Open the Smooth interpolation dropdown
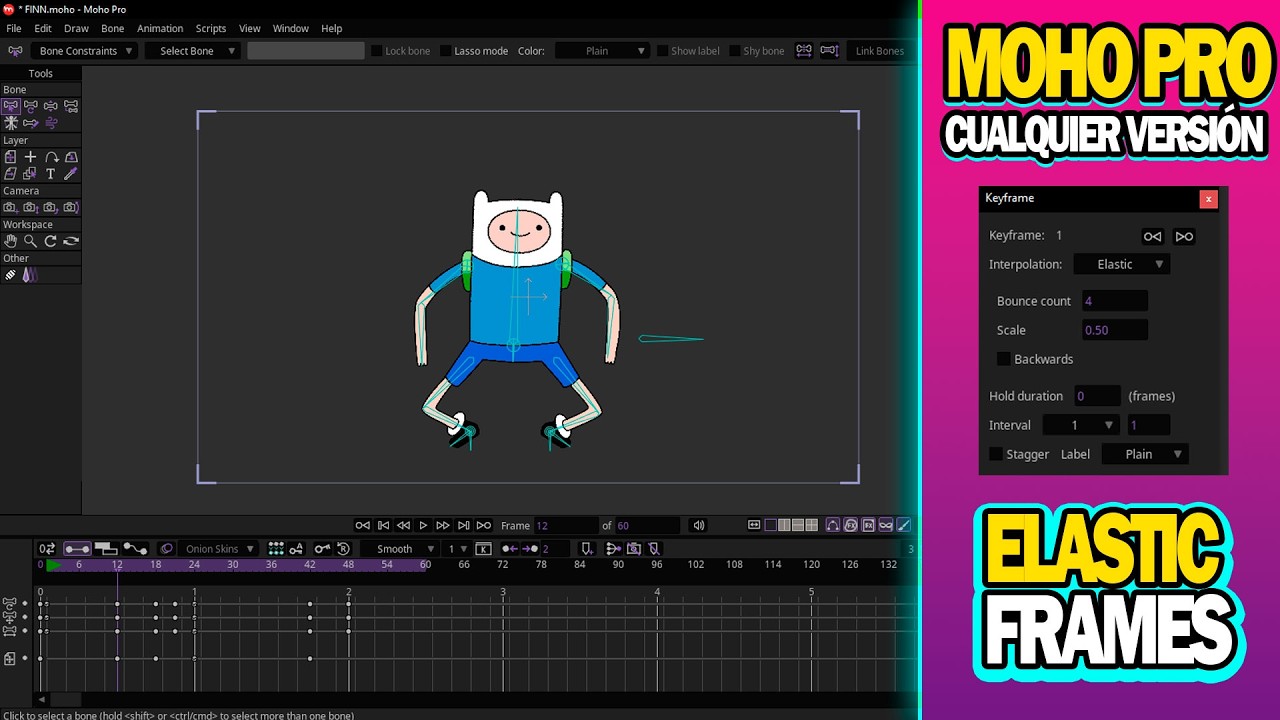 (x=401, y=549)
